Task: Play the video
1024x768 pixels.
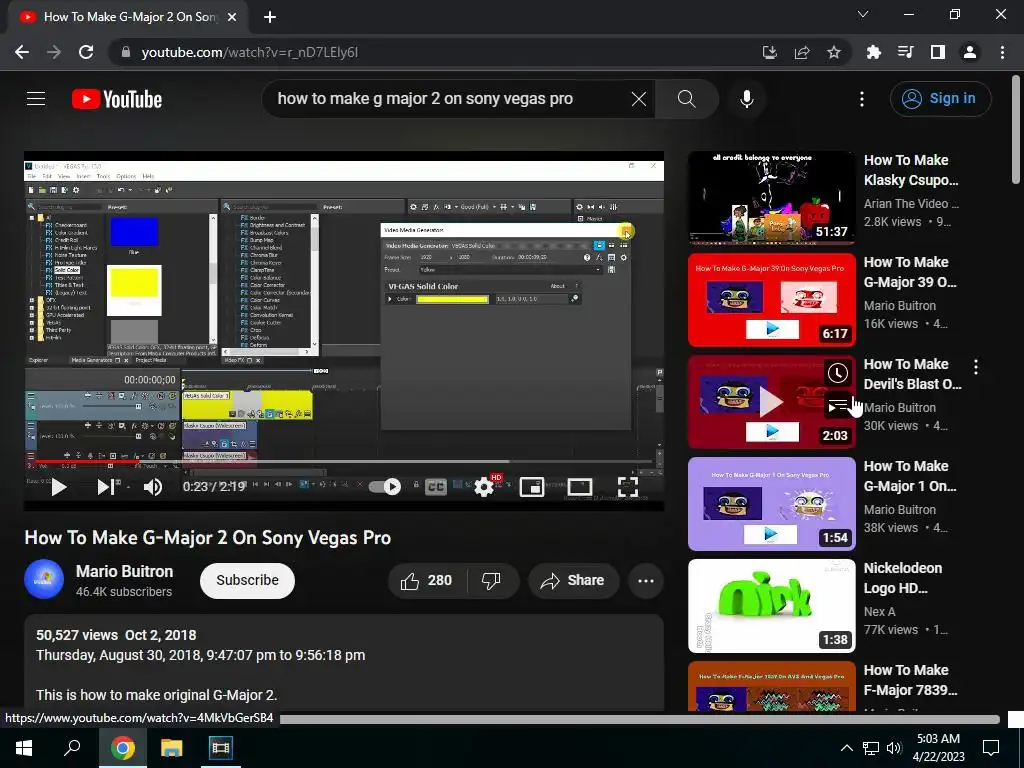Action: 59,487
